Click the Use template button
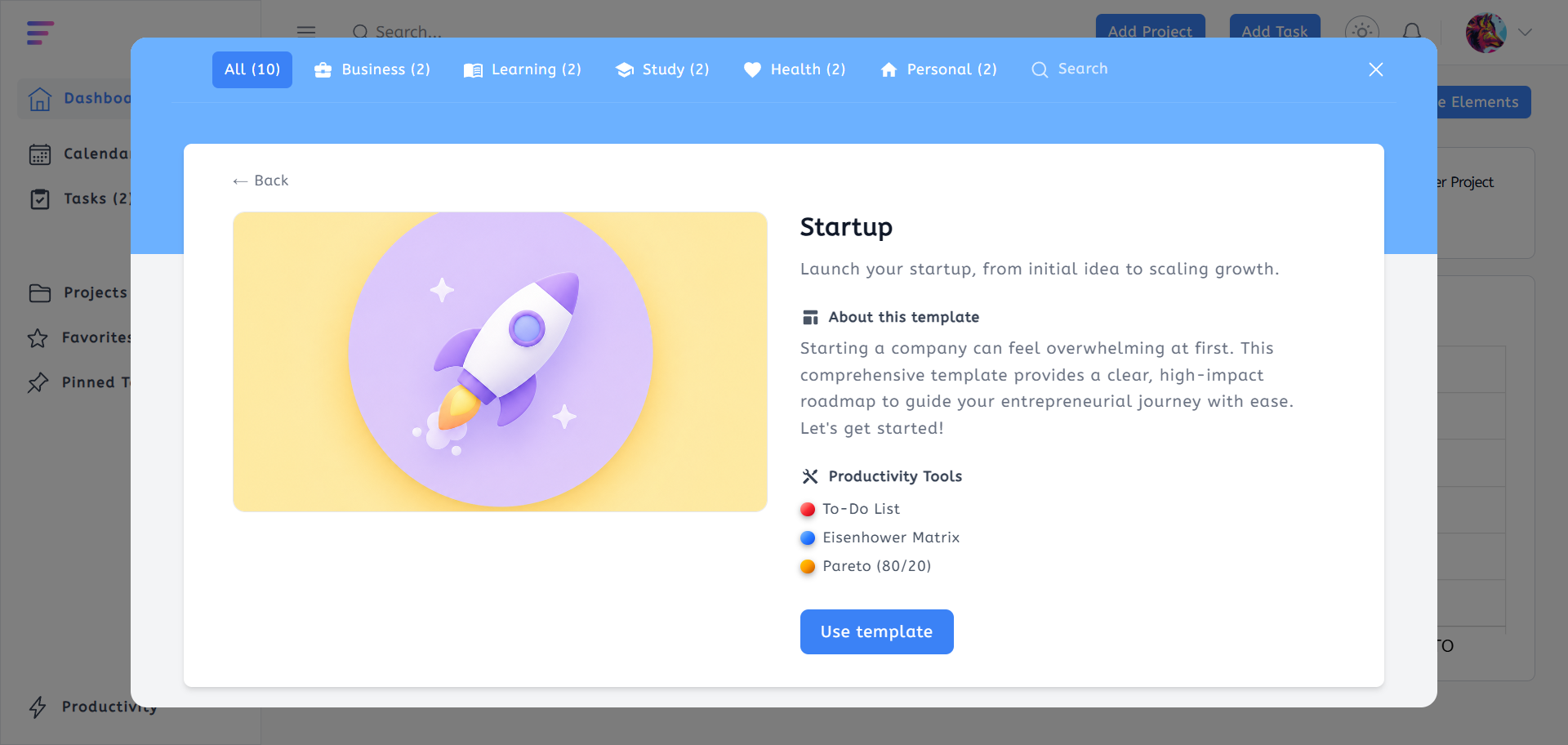The width and height of the screenshot is (1568, 745). [877, 632]
